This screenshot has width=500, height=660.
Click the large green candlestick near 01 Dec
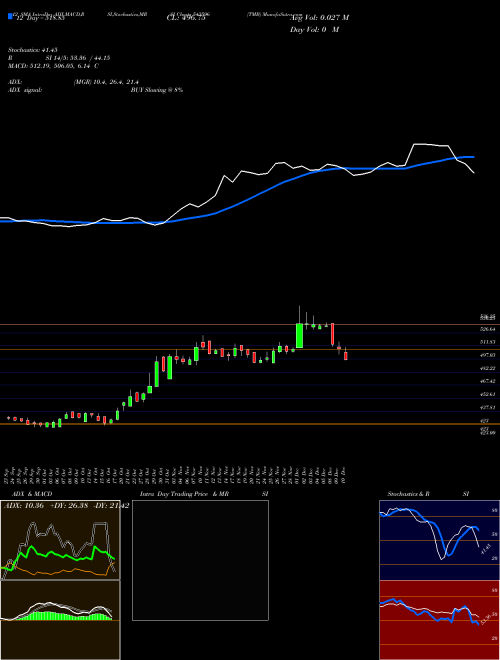[299, 335]
